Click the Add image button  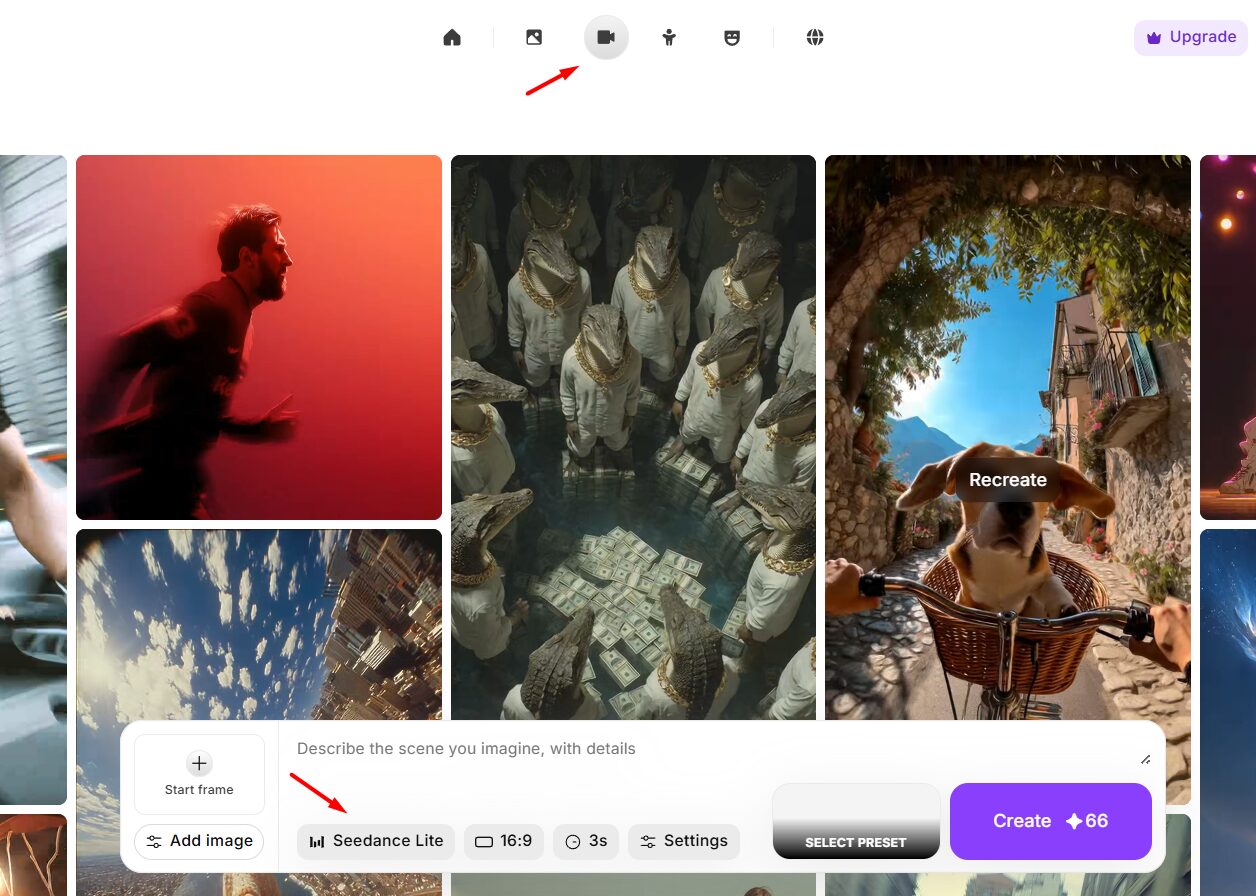[199, 841]
